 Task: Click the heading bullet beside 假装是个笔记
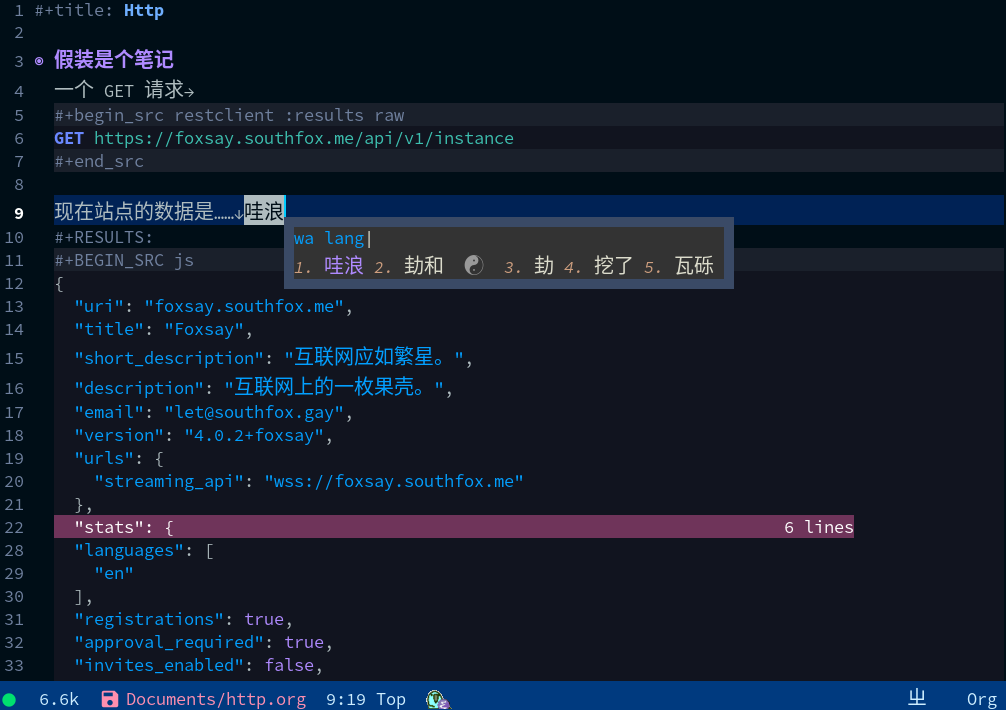(x=39, y=61)
